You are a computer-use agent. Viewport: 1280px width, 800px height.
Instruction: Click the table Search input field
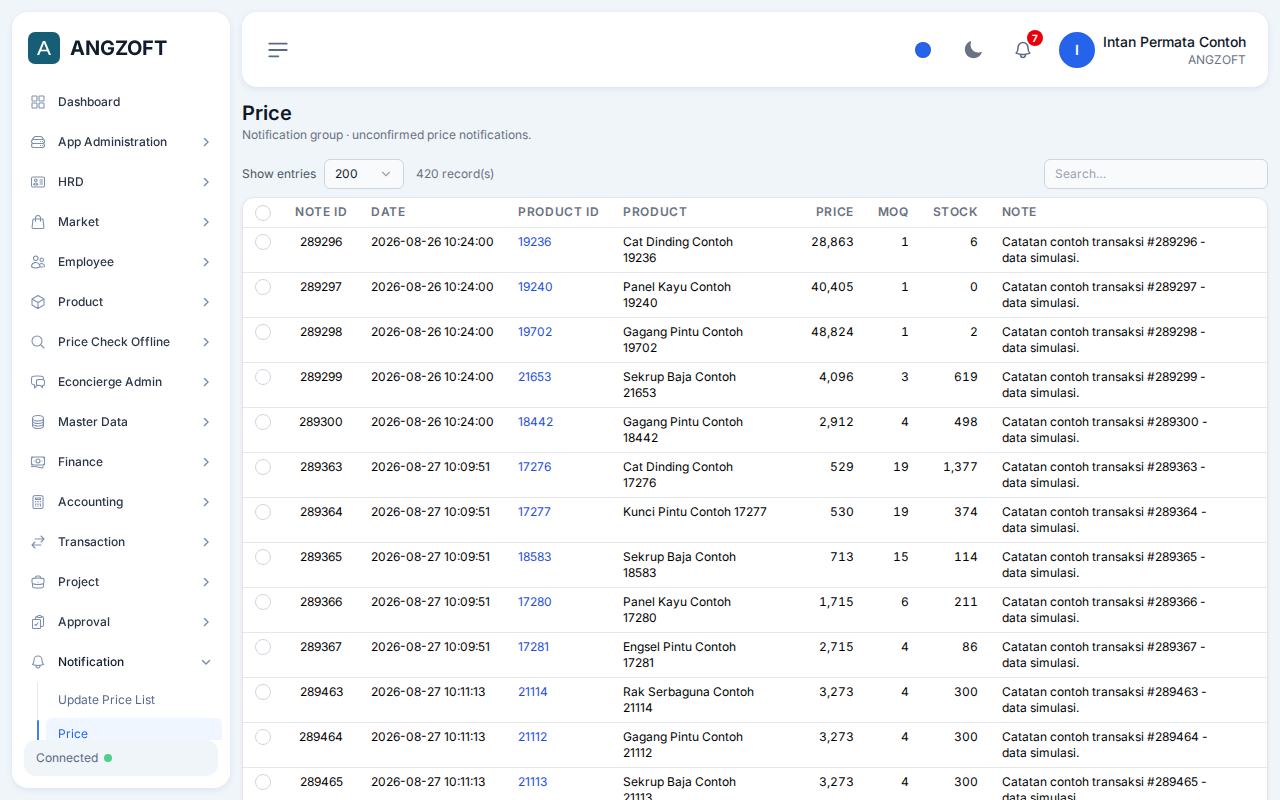1156,174
